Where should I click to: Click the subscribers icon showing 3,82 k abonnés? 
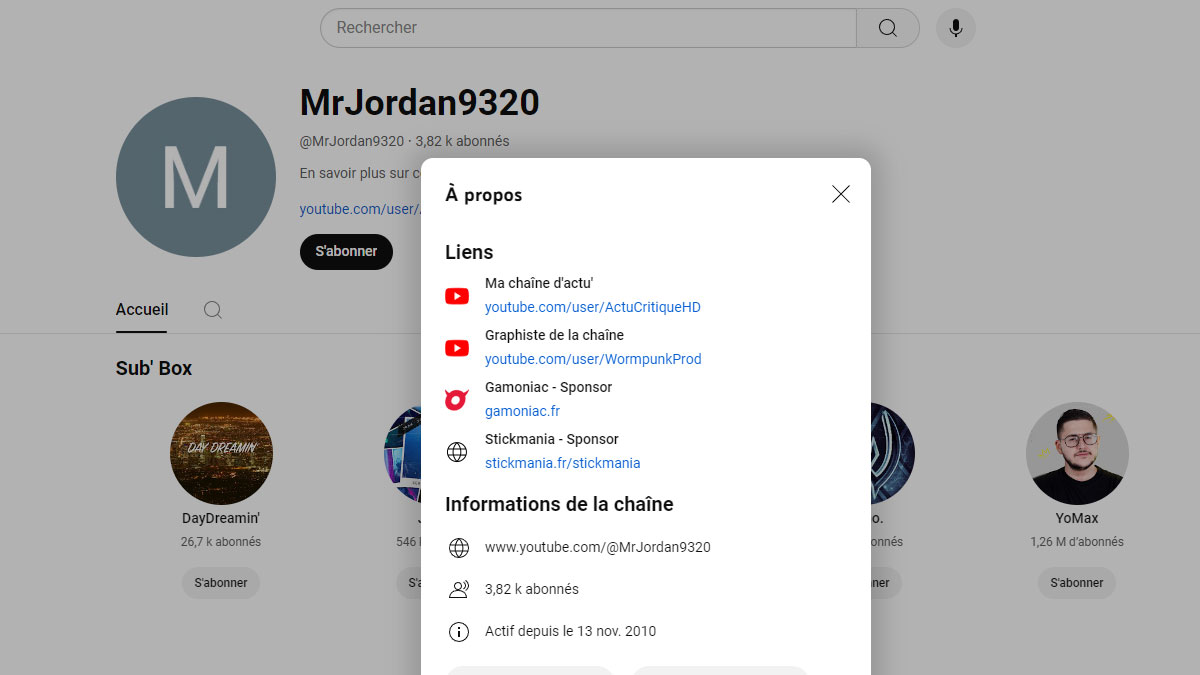459,589
